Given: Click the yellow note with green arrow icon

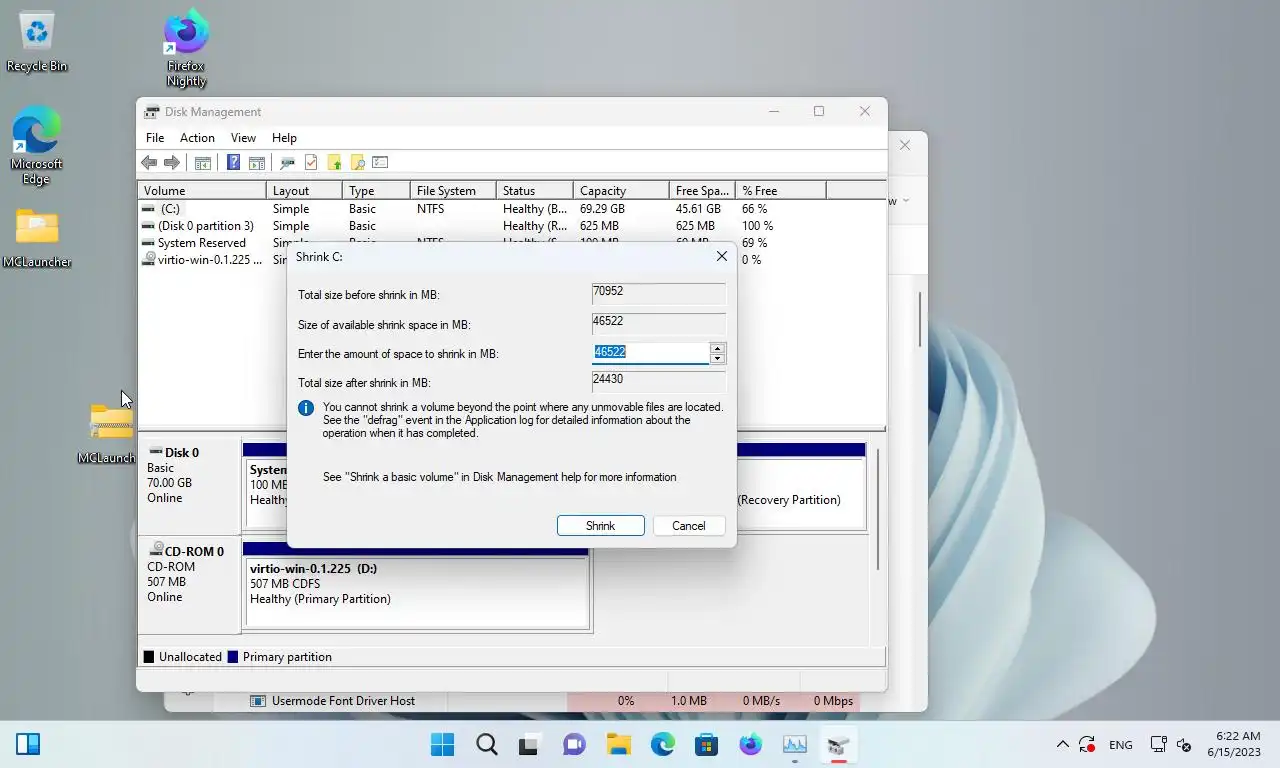Looking at the screenshot, I should pyautogui.click(x=334, y=162).
